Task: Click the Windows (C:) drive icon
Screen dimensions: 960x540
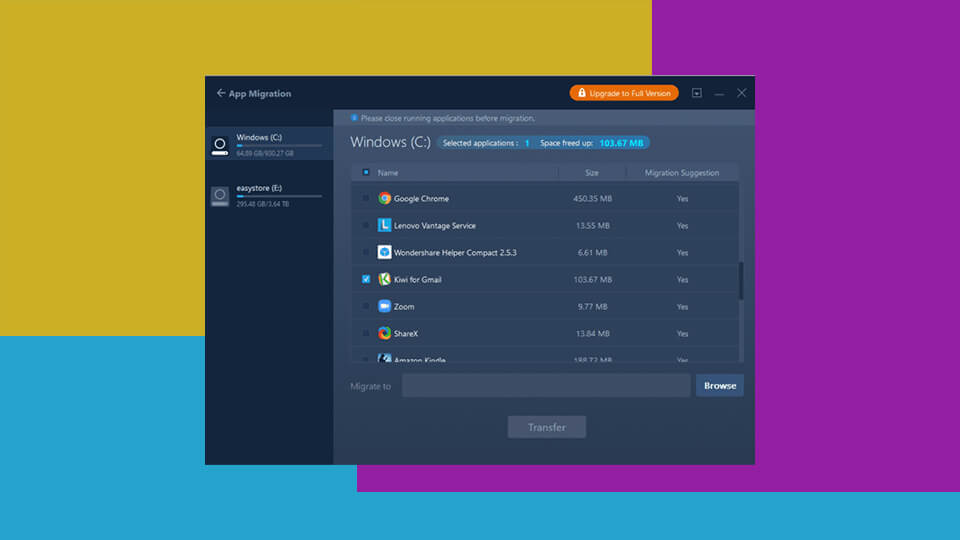Action: click(x=220, y=146)
